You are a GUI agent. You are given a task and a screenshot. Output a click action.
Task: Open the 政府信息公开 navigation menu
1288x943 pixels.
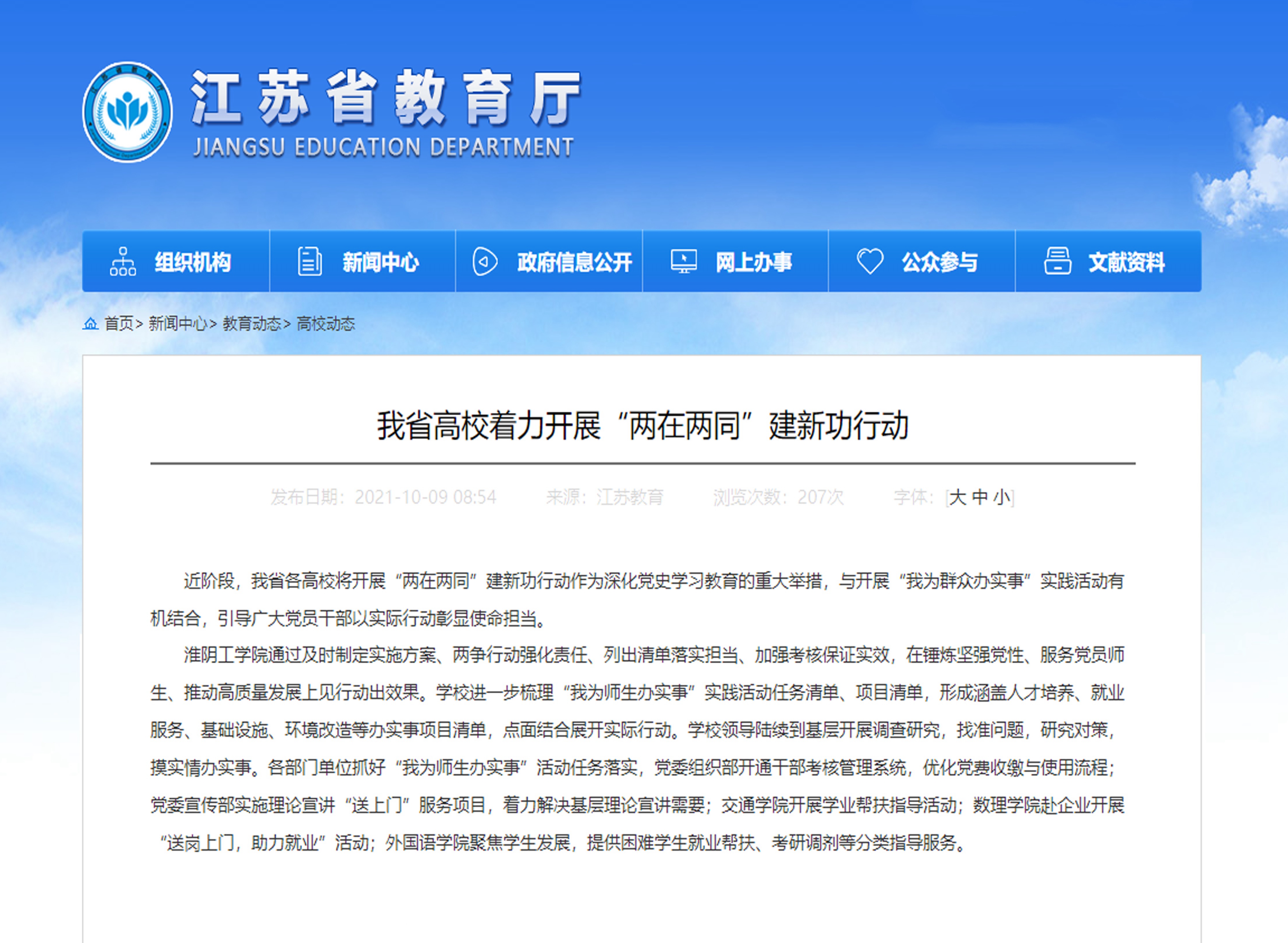(549, 261)
